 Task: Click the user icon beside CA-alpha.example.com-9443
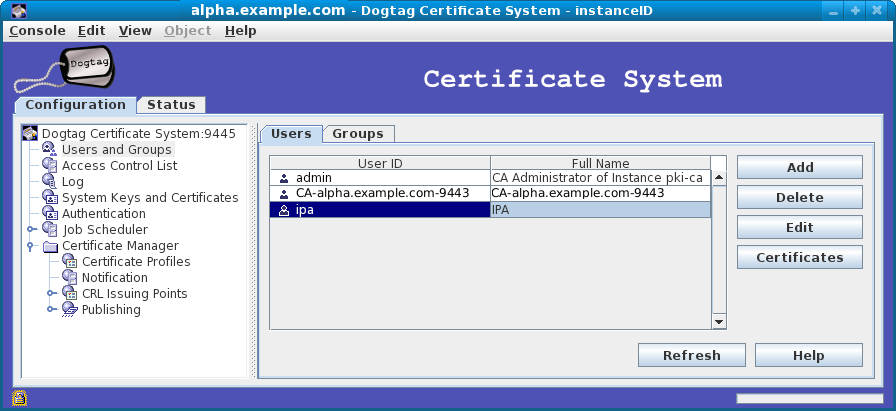point(284,194)
